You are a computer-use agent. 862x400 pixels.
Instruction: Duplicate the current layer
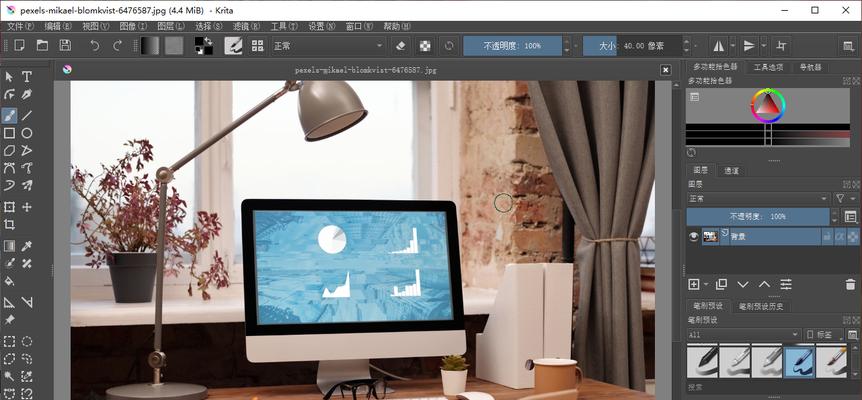[x=721, y=284]
